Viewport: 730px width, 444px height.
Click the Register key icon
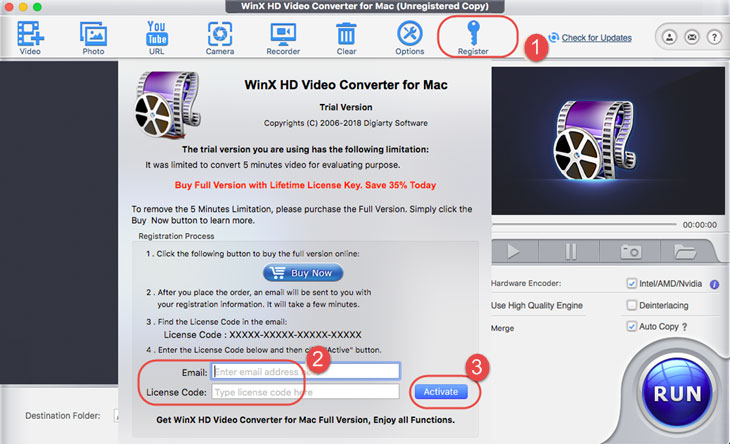click(473, 37)
